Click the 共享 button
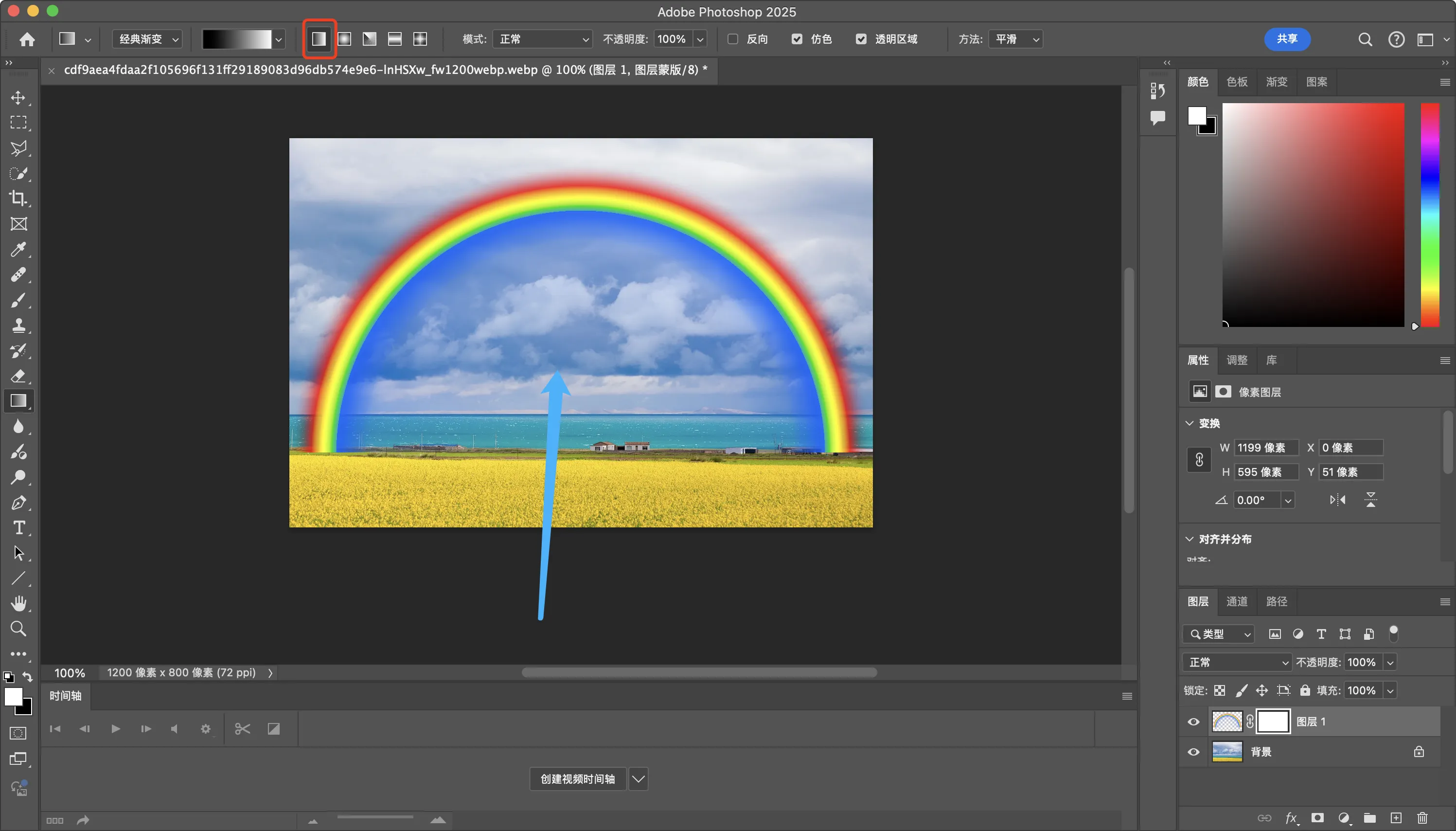Viewport: 1456px width, 831px height. pyautogui.click(x=1287, y=39)
